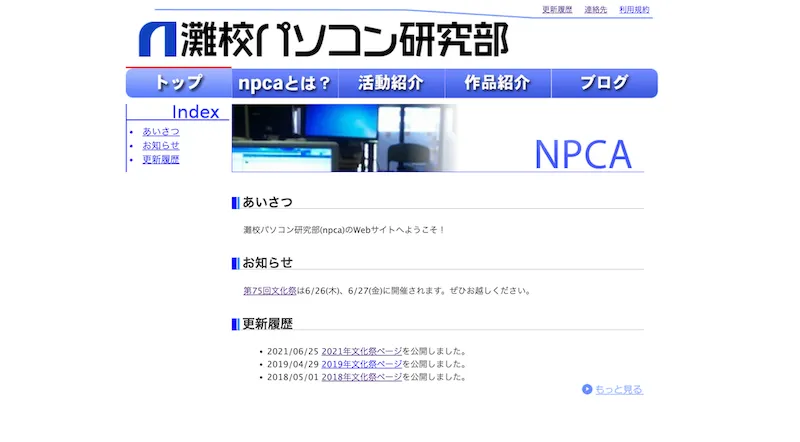Jump to 更新履歴 in the Index sidebar

161,159
